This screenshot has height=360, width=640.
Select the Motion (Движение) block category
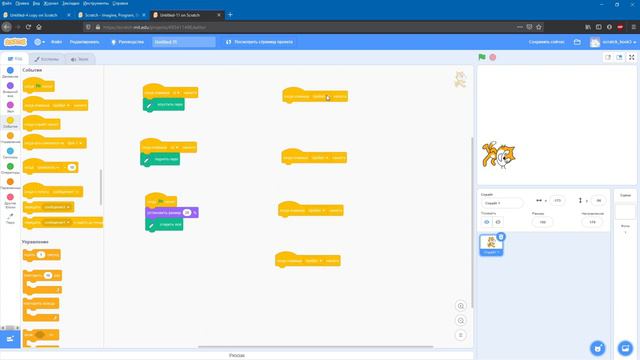[10, 72]
